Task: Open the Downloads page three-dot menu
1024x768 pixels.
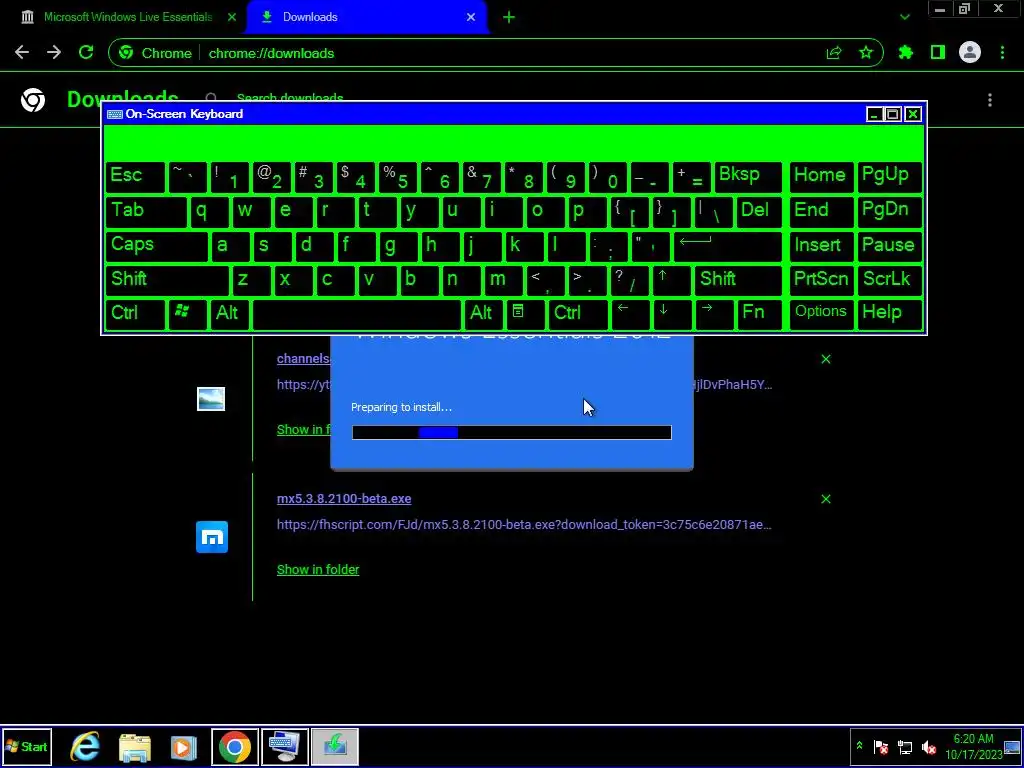Action: pyautogui.click(x=990, y=100)
